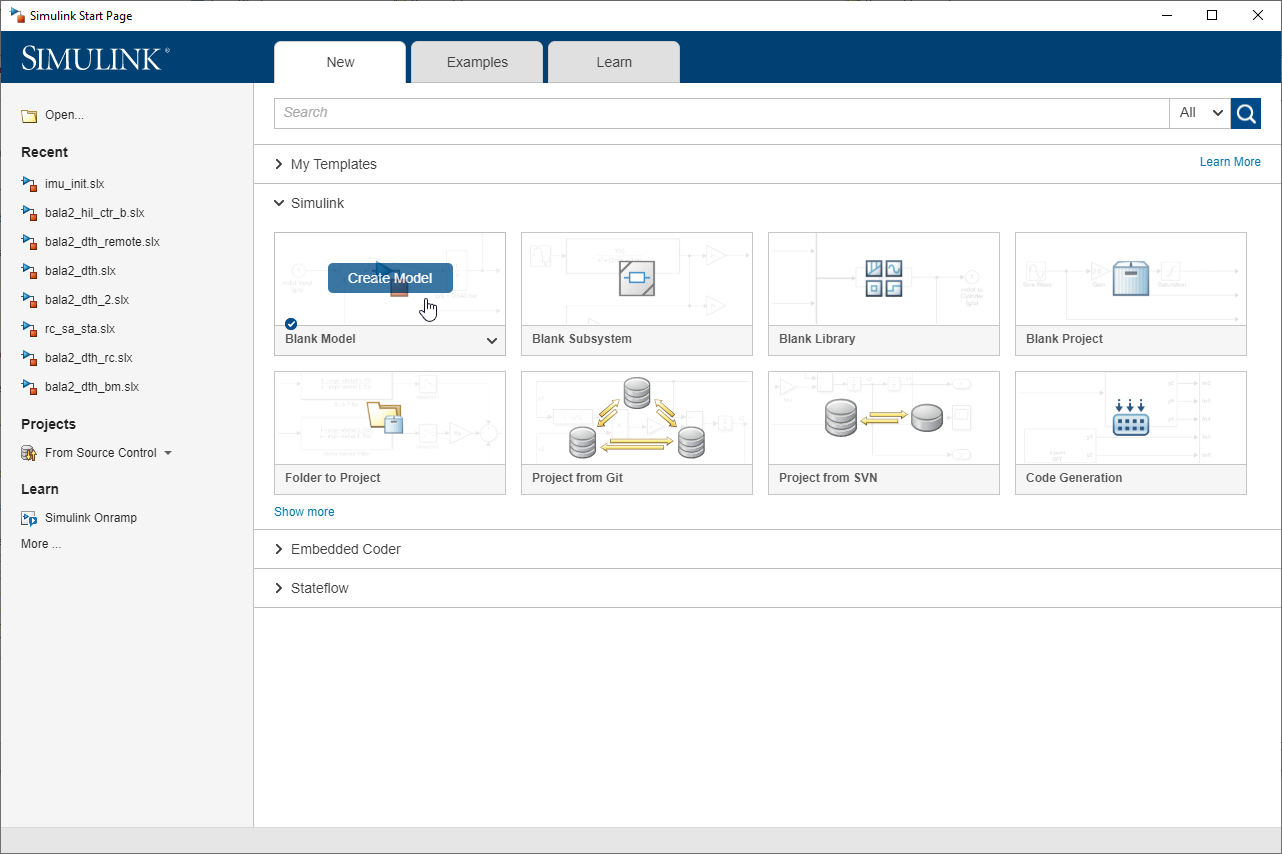Click the Create Model button

(x=390, y=278)
